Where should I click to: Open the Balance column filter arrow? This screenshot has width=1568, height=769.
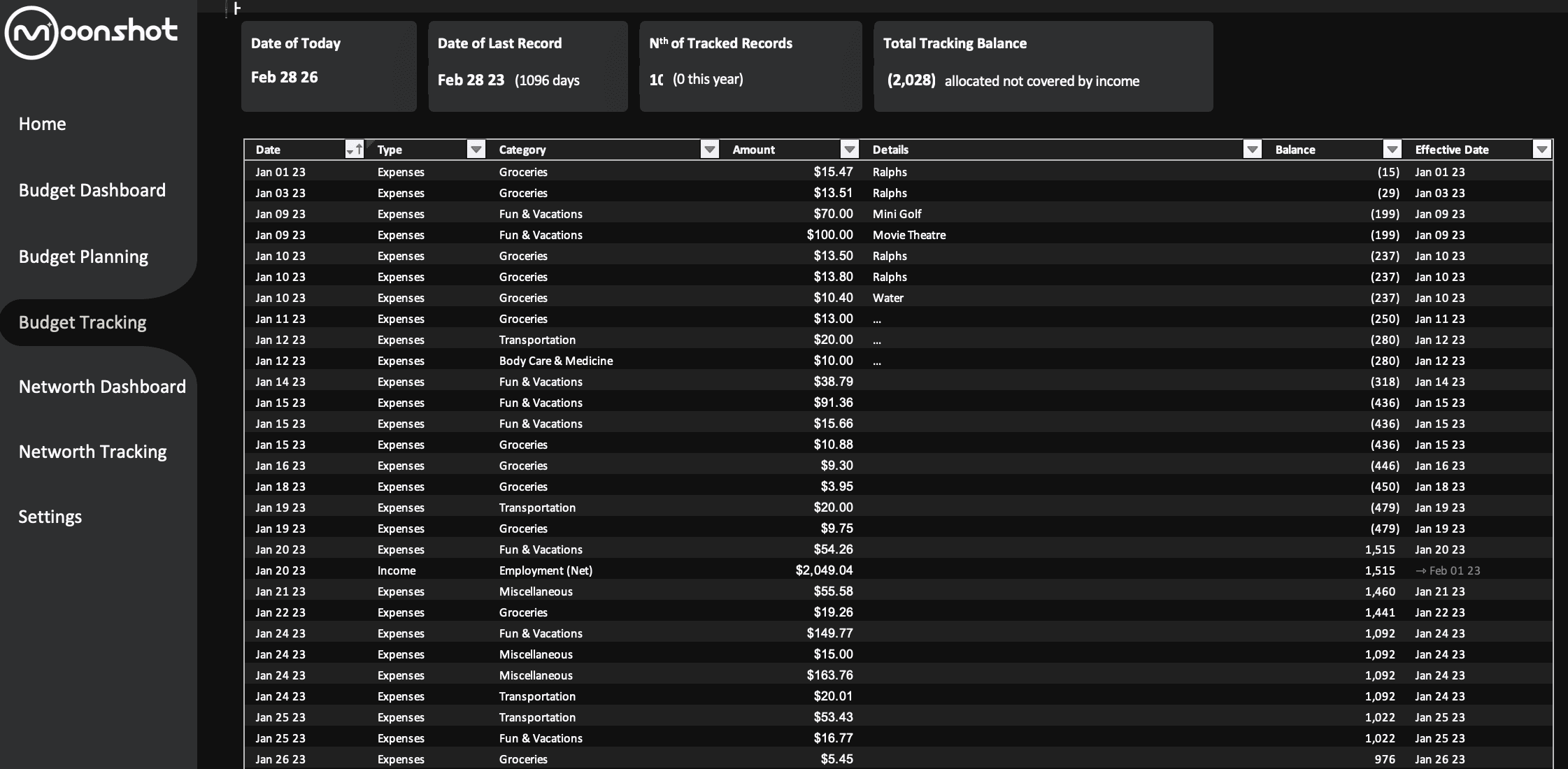click(1392, 150)
